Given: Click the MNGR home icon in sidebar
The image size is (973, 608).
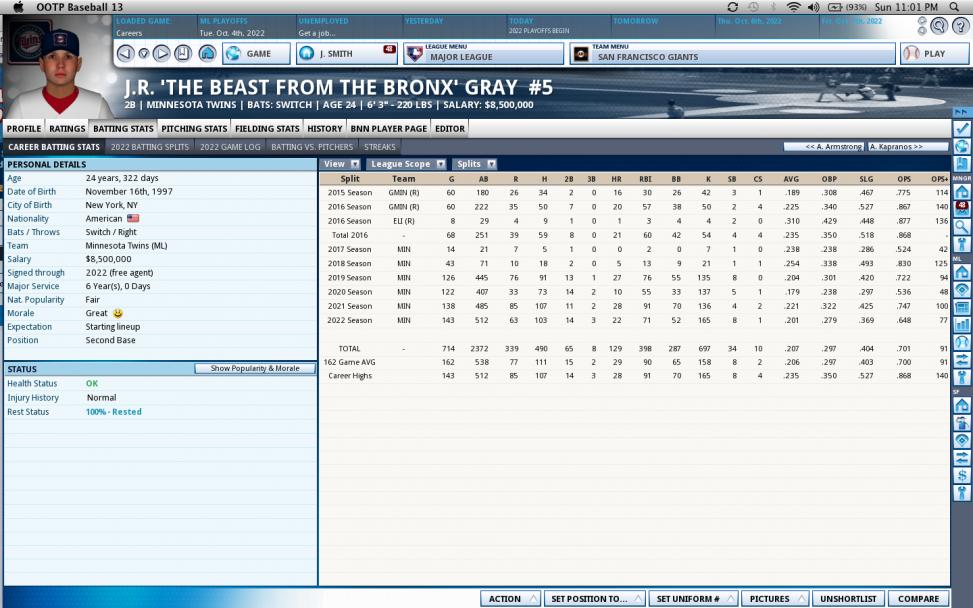Looking at the screenshot, I should [x=962, y=192].
